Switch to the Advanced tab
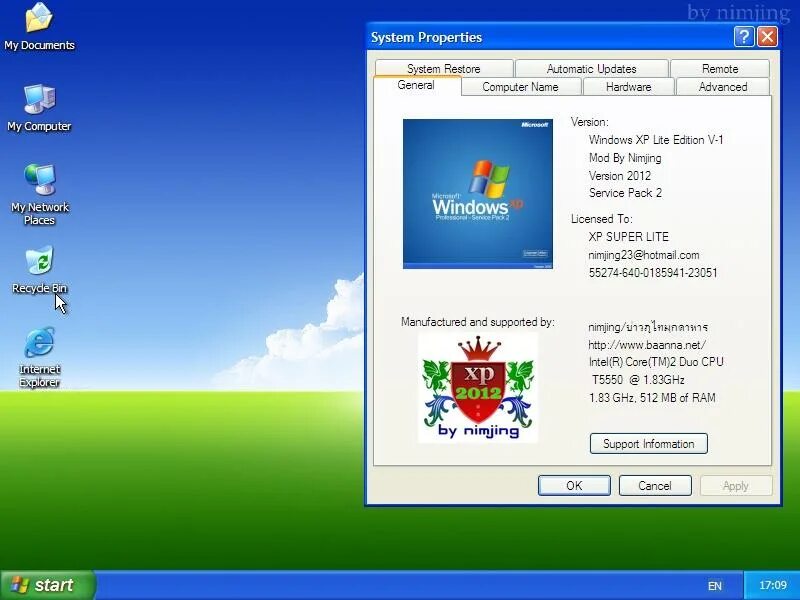 [723, 87]
